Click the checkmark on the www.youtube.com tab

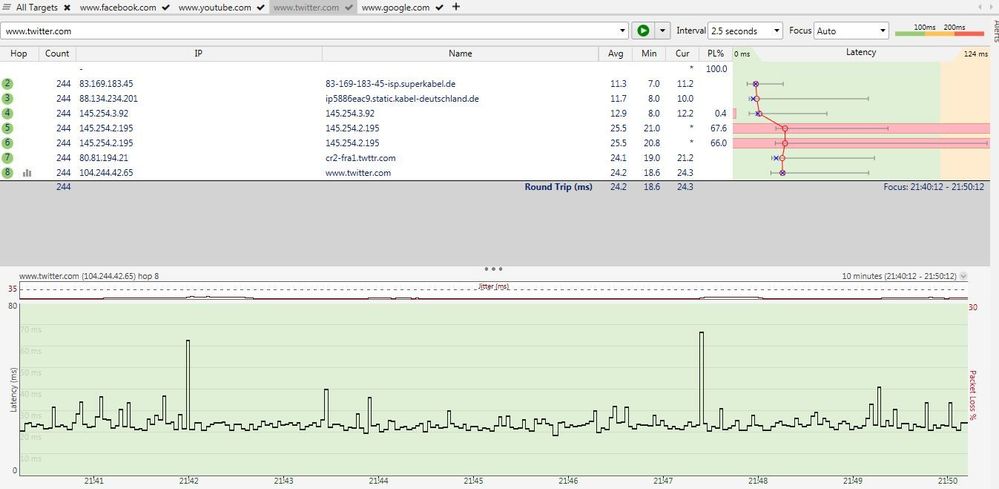click(261, 8)
